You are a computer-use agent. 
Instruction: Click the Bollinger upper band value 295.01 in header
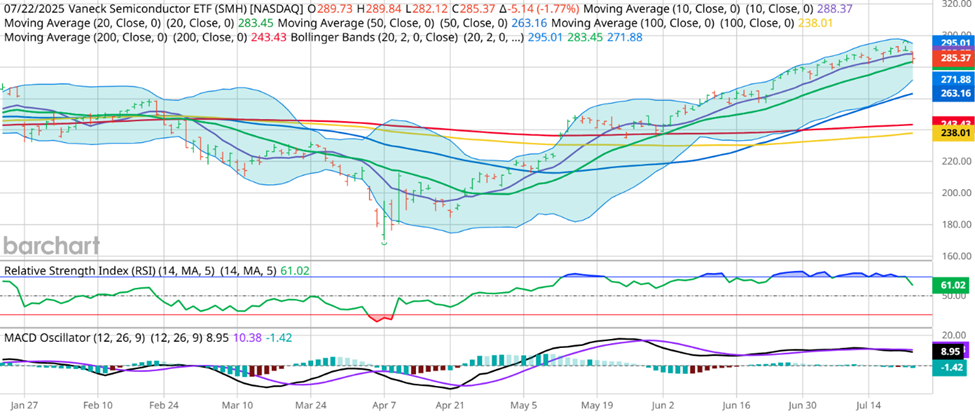547,37
